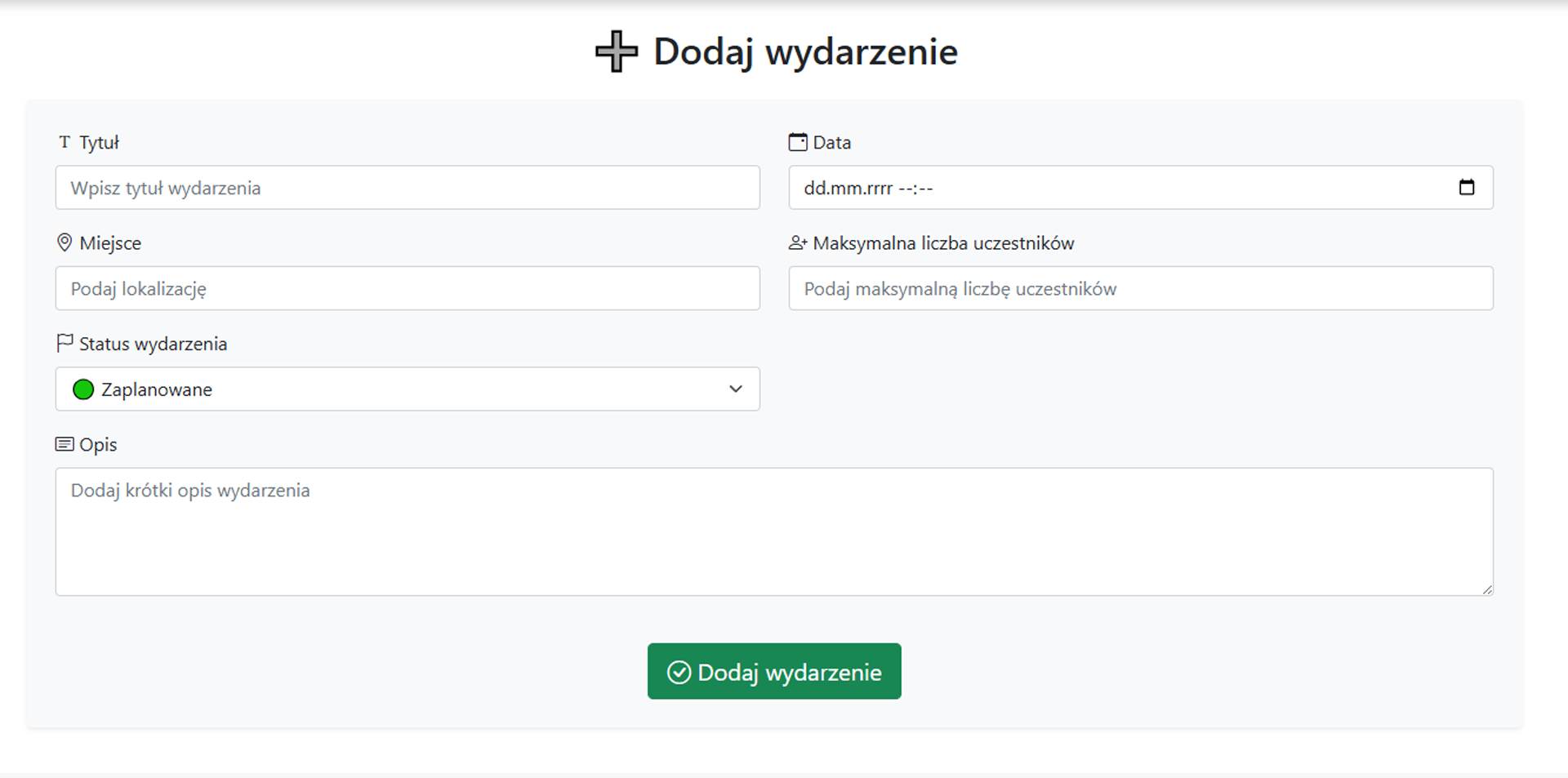Viewport: 1568px width, 778px height.
Task: Focus the maximum participants number field
Action: [1140, 288]
